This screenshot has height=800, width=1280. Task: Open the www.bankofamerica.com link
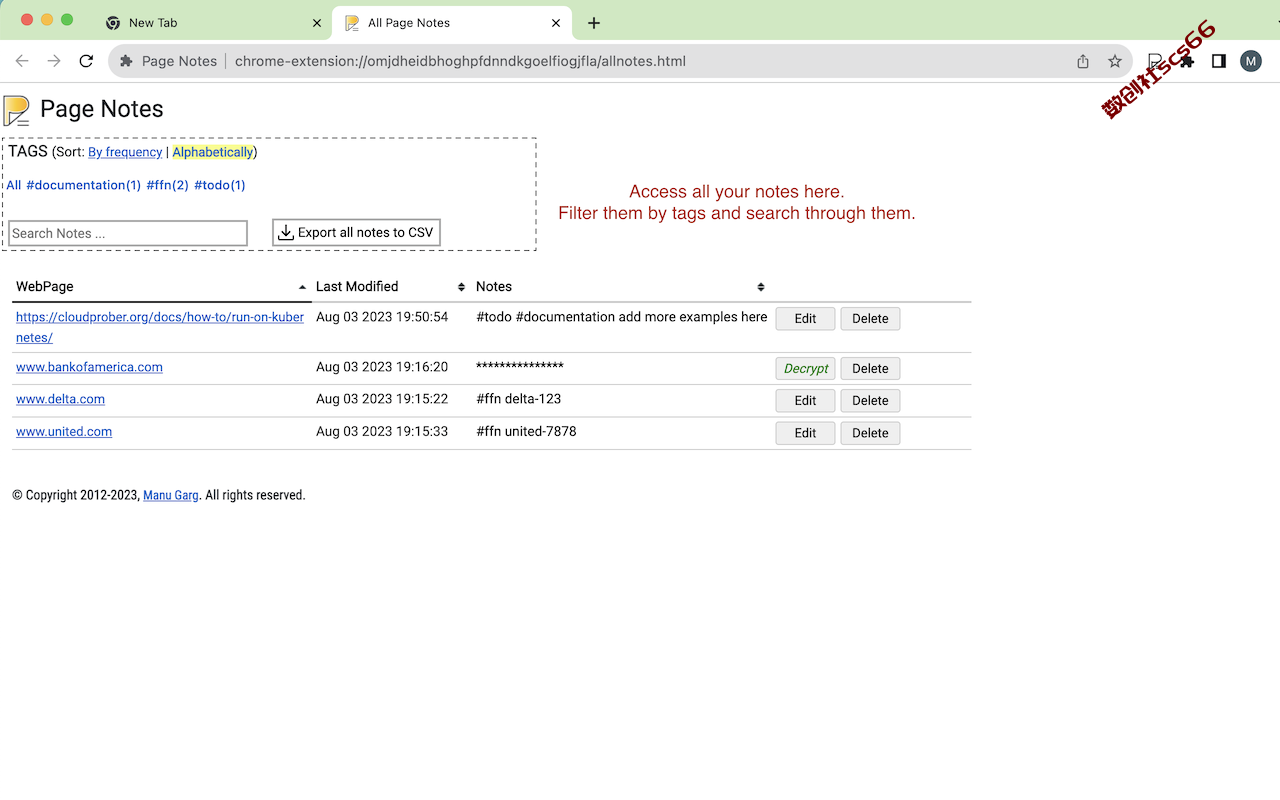(89, 367)
